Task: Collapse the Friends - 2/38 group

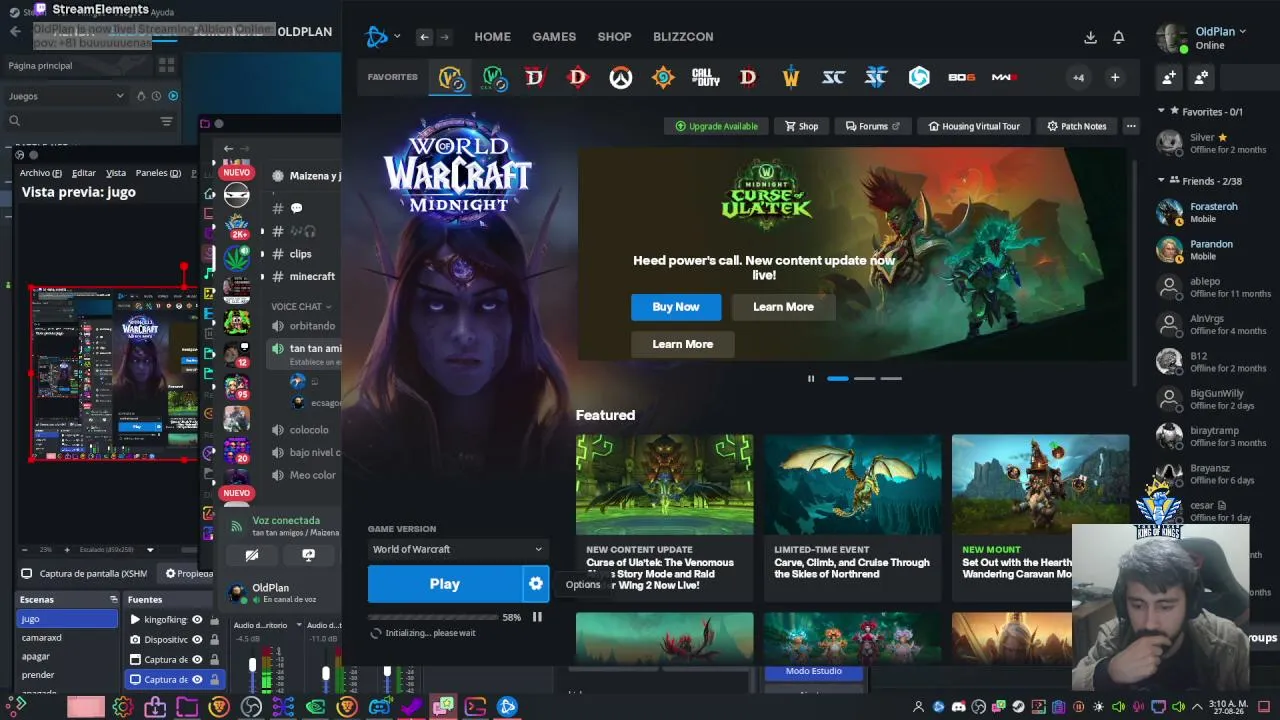Action: pos(1161,181)
